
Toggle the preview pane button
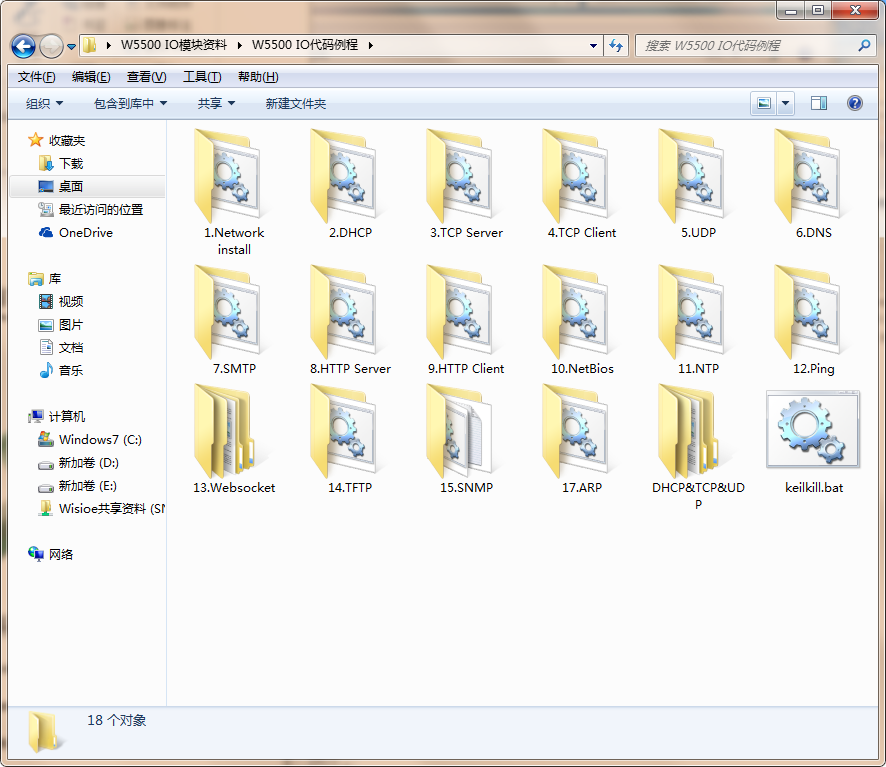819,103
